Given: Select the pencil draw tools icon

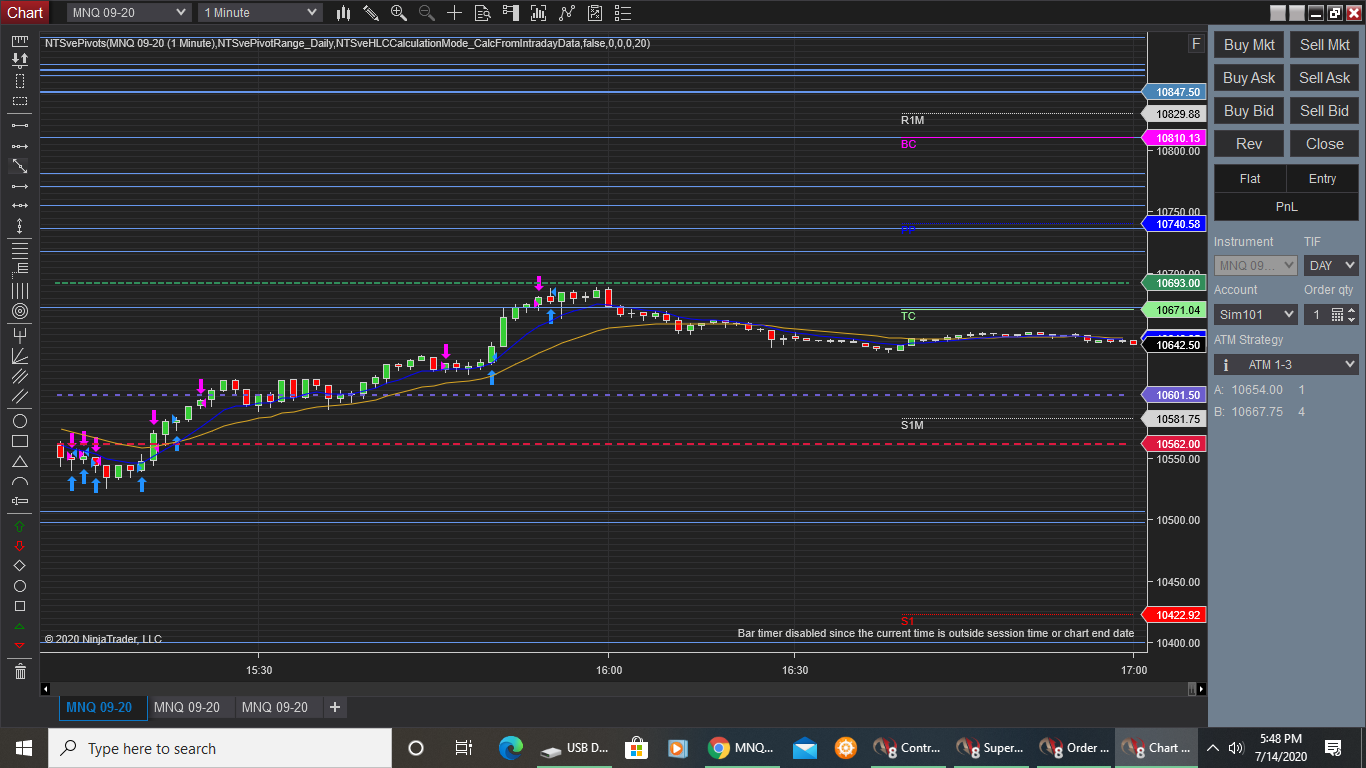Looking at the screenshot, I should tap(371, 13).
